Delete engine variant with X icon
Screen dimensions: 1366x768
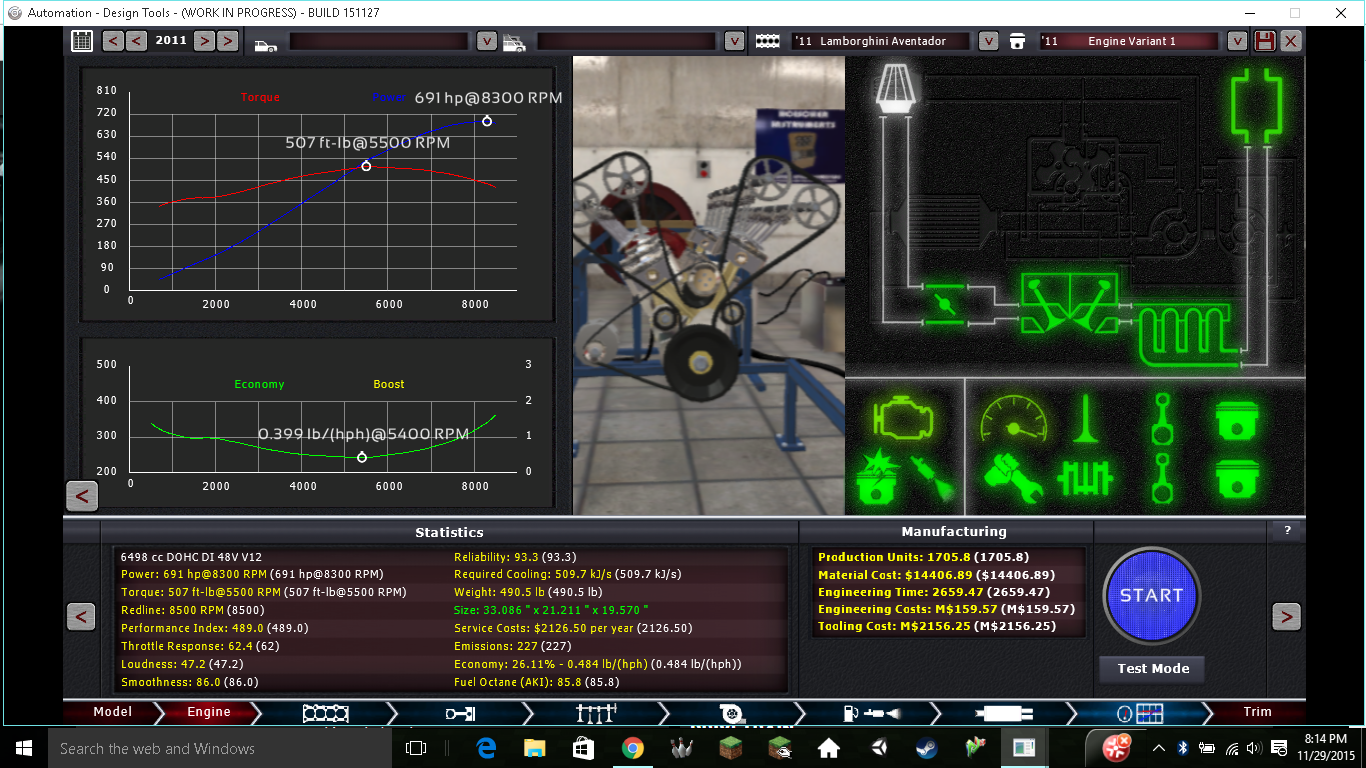coord(1291,41)
